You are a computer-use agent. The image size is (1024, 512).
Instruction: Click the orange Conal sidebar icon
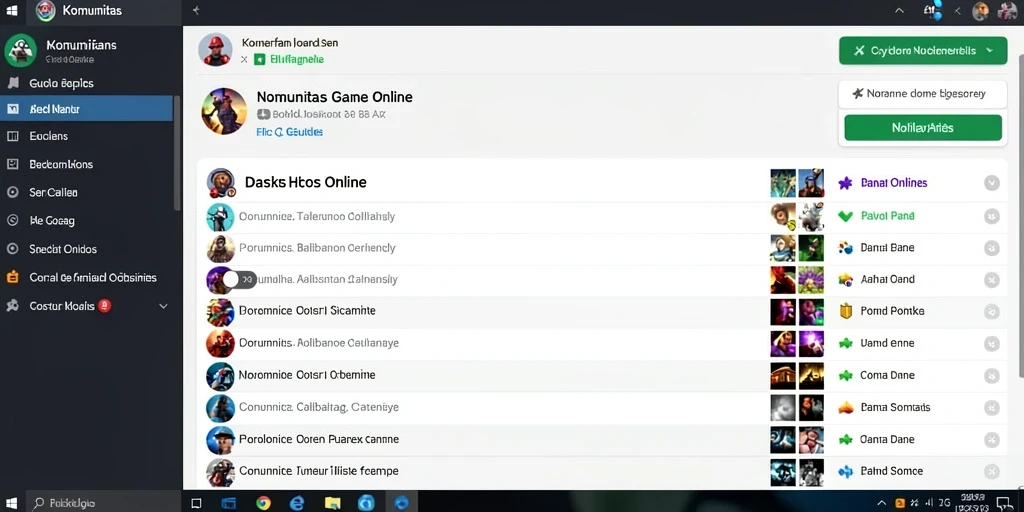pos(12,277)
